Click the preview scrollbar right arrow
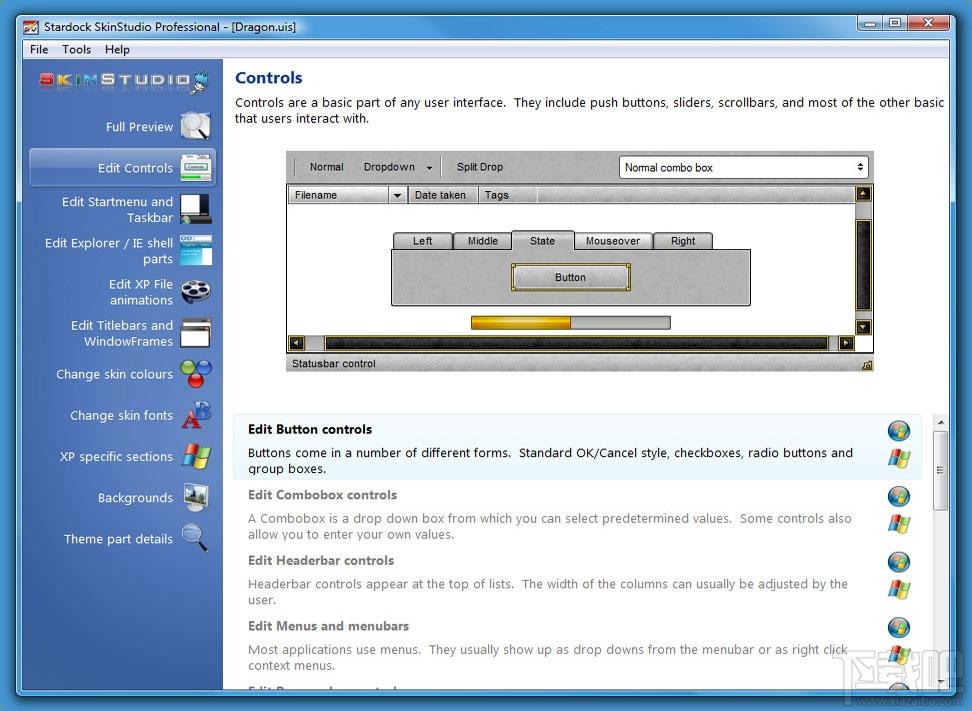The height and width of the screenshot is (711, 972). tap(846, 343)
